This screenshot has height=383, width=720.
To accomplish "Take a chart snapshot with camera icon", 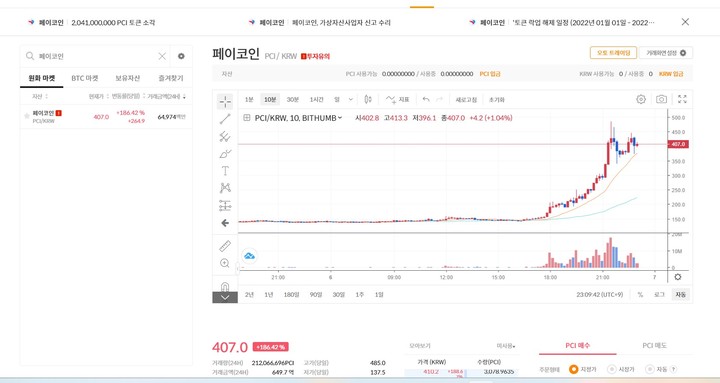I will tap(661, 99).
